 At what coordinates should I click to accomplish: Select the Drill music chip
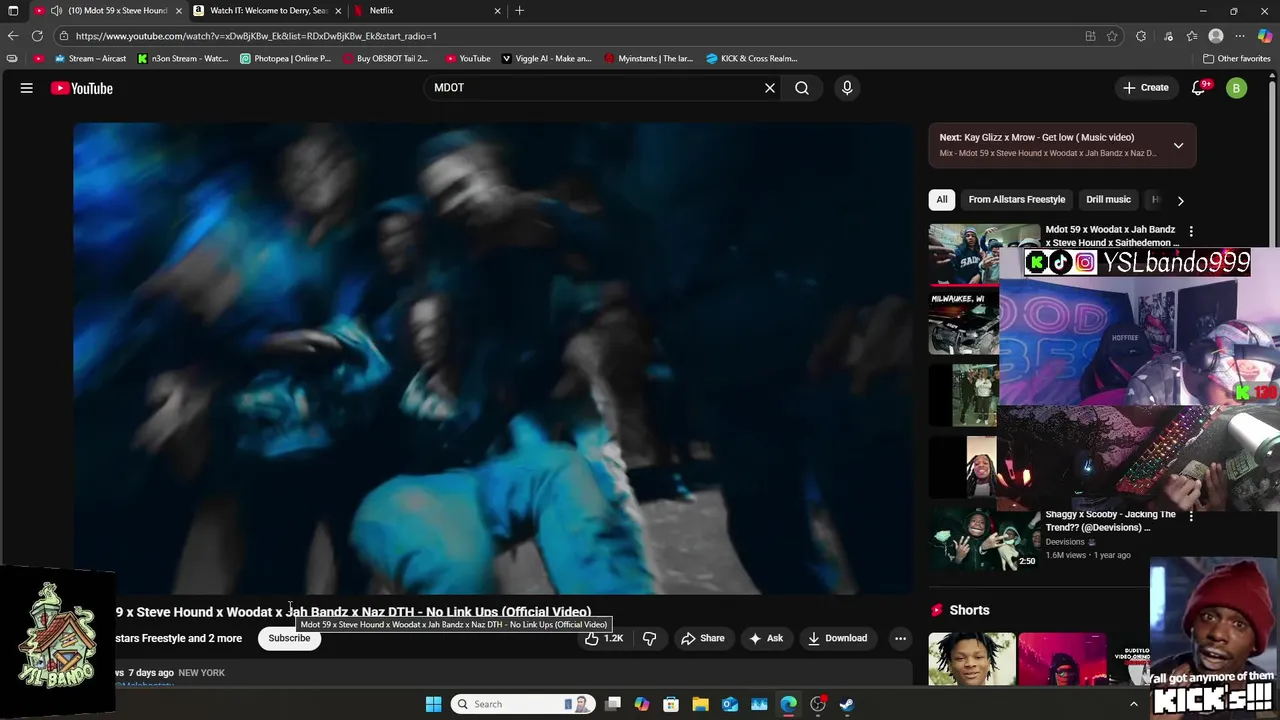click(1108, 199)
